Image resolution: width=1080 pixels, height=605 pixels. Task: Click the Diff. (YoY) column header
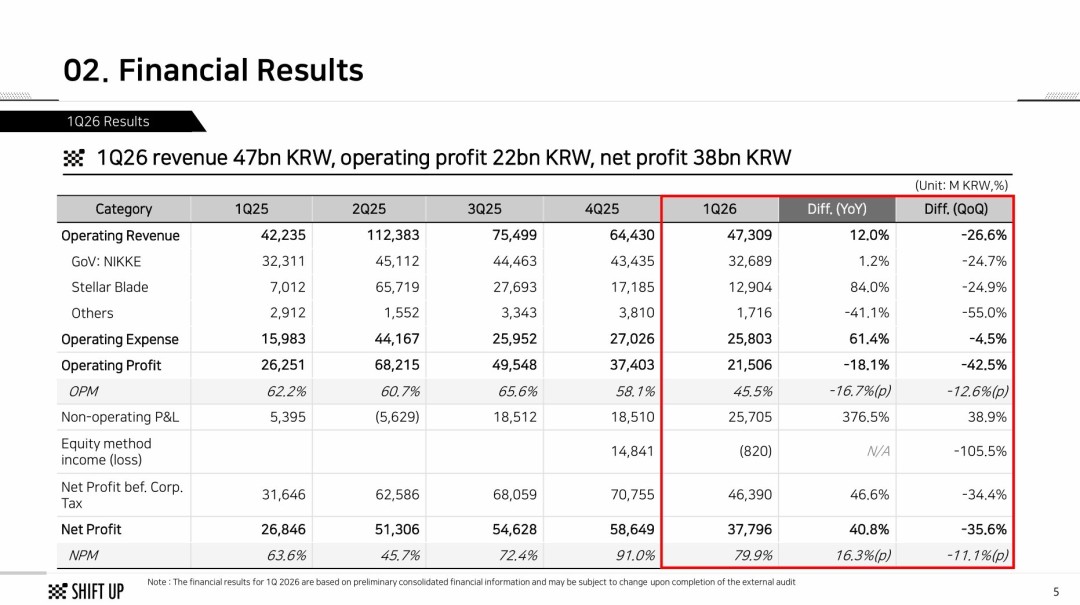(x=837, y=209)
